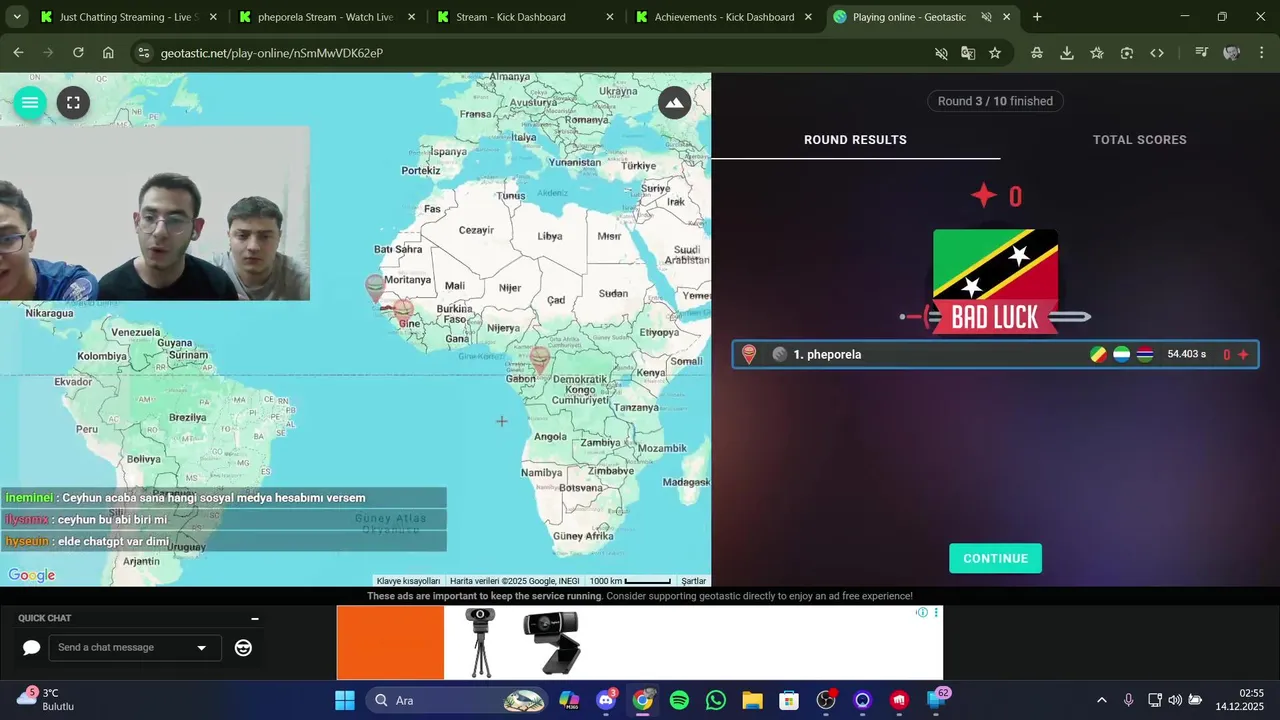Viewport: 1280px width, 720px height.
Task: Click the code brackets extension icon
Action: point(1157,53)
